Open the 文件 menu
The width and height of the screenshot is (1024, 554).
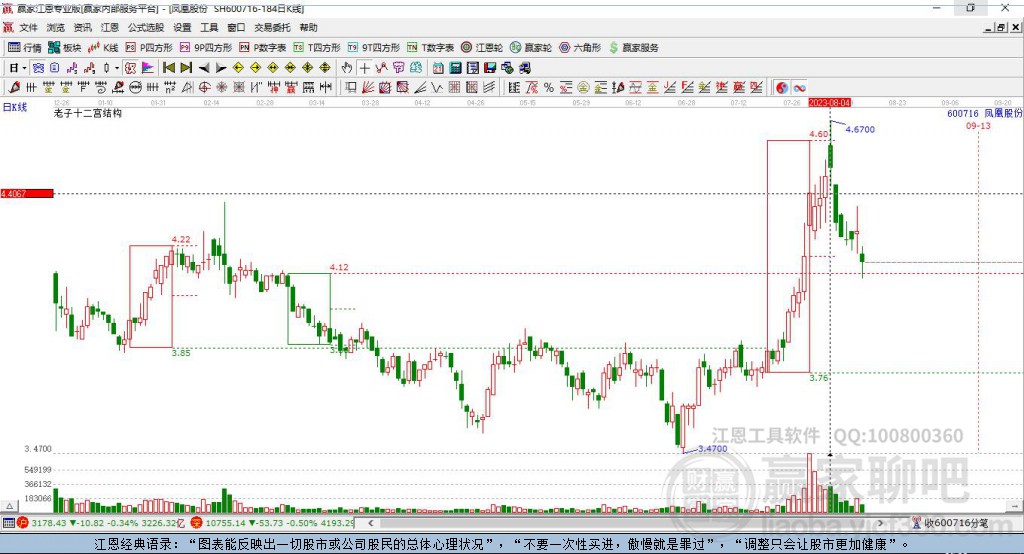[28, 27]
